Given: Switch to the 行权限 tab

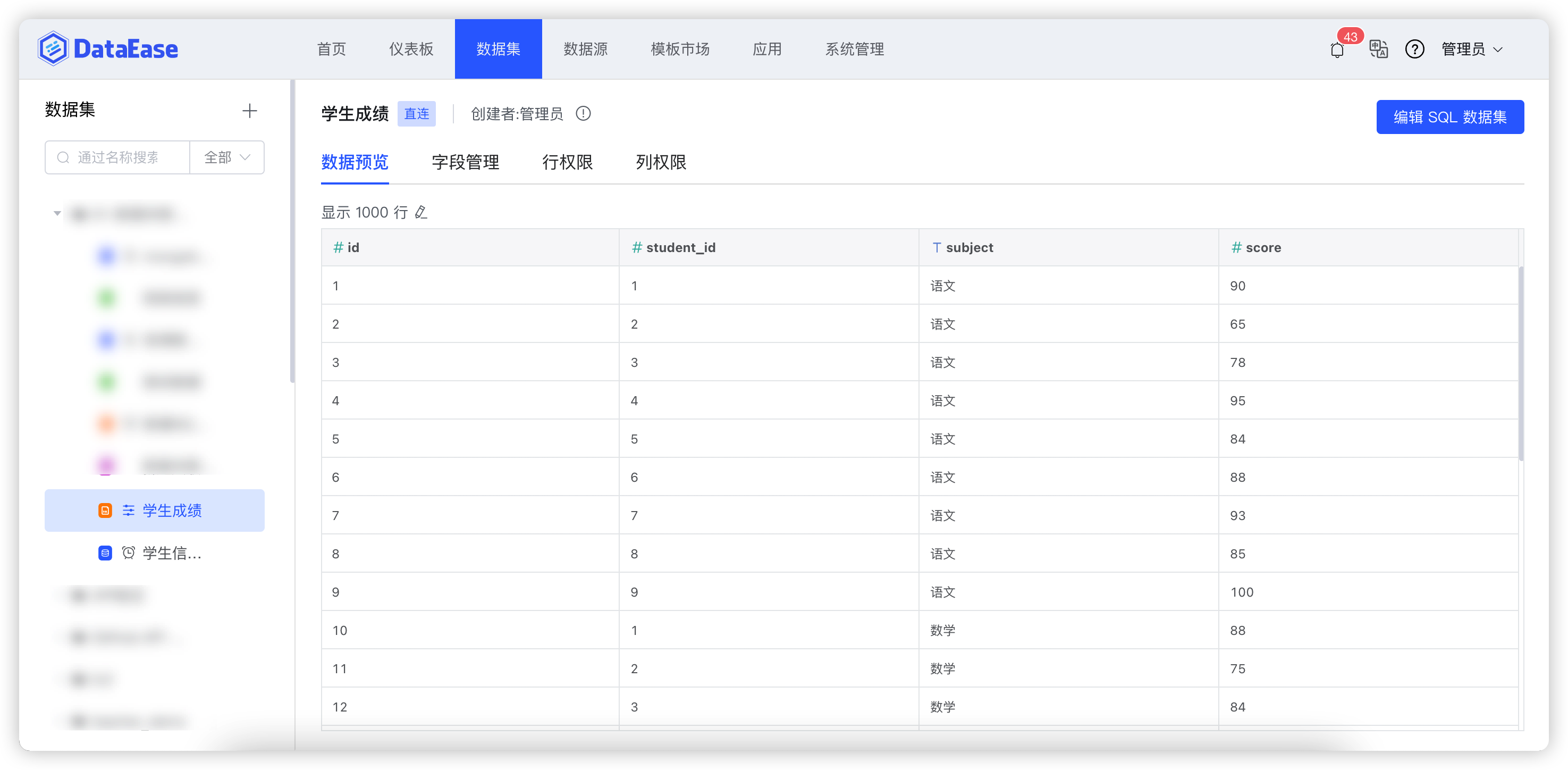Looking at the screenshot, I should pyautogui.click(x=567, y=162).
